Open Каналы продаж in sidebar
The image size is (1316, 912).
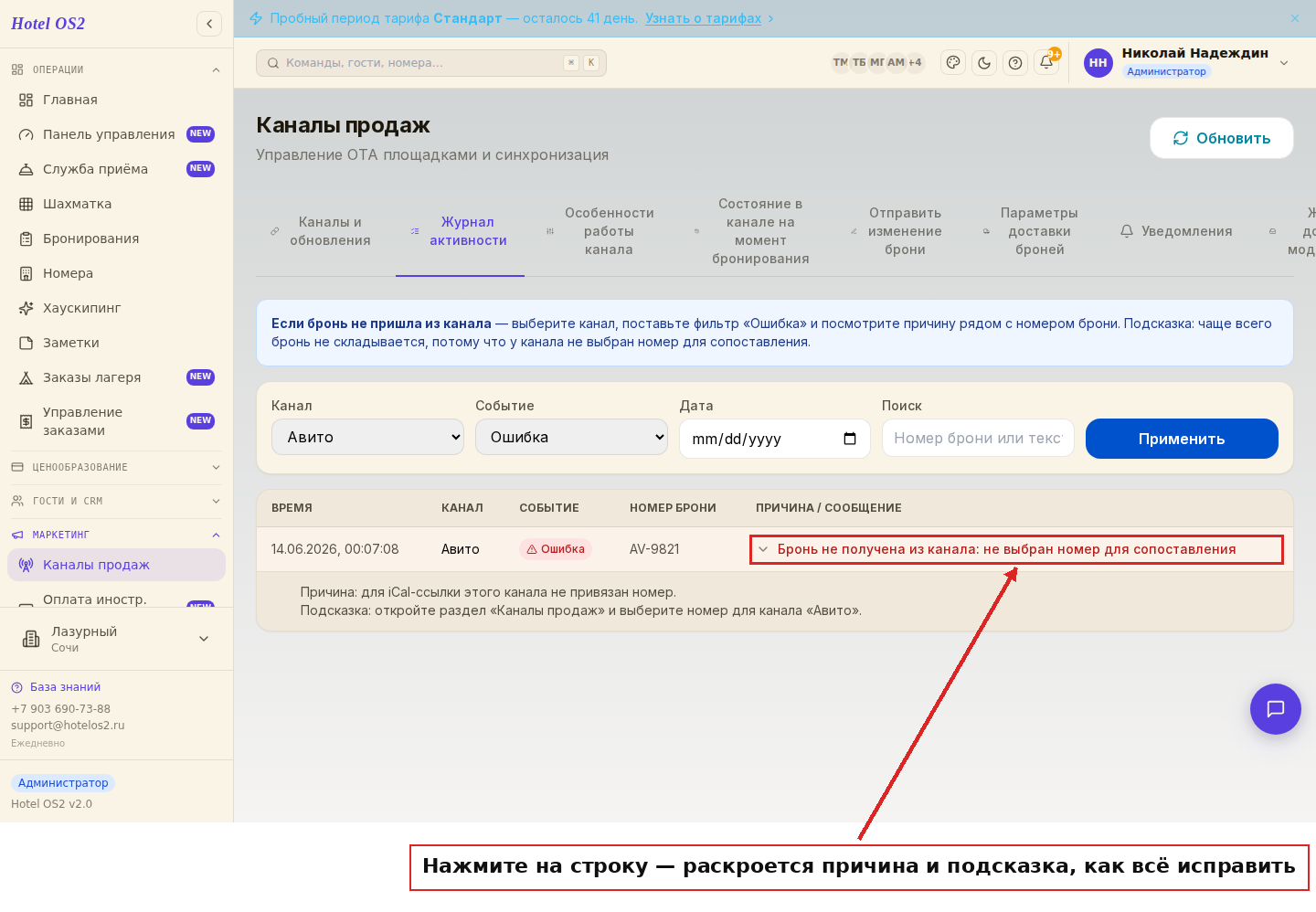(116, 565)
